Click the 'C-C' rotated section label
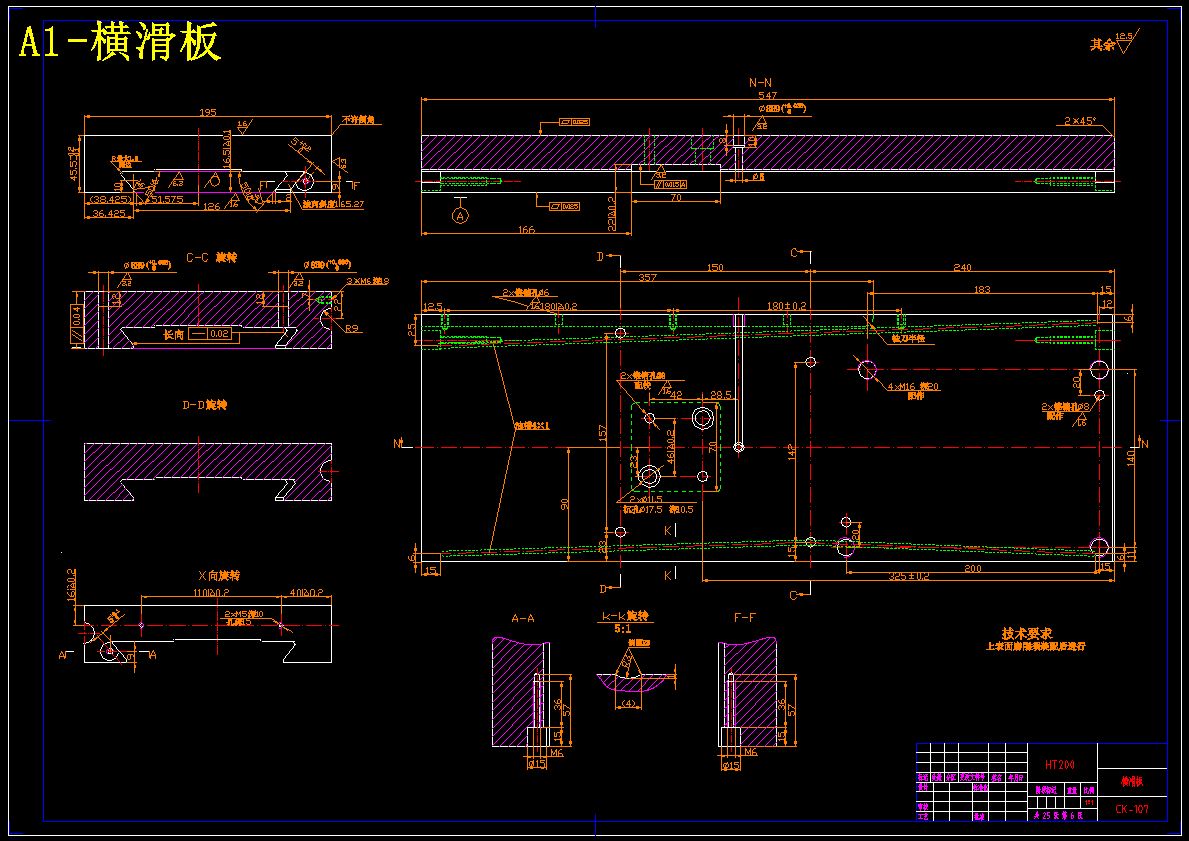1189x841 pixels. tap(212, 258)
